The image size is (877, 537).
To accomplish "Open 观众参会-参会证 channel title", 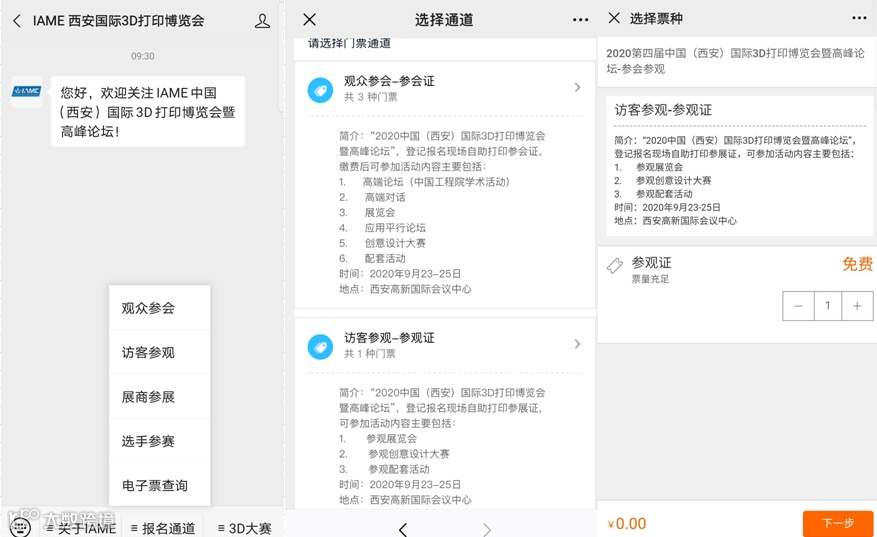I will coord(389,81).
